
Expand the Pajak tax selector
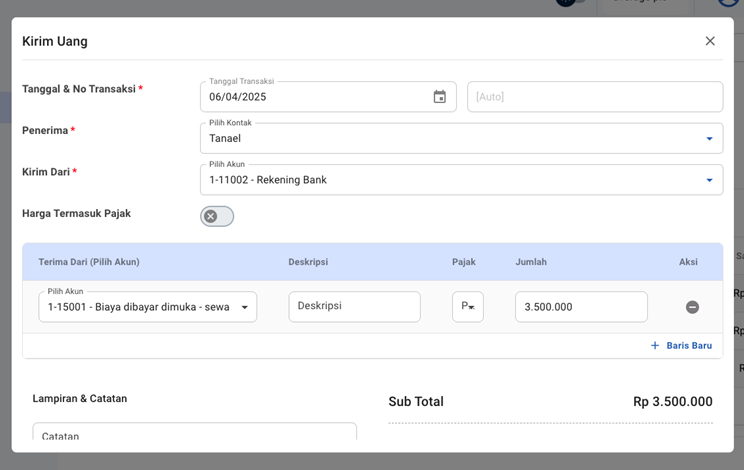[x=467, y=307]
